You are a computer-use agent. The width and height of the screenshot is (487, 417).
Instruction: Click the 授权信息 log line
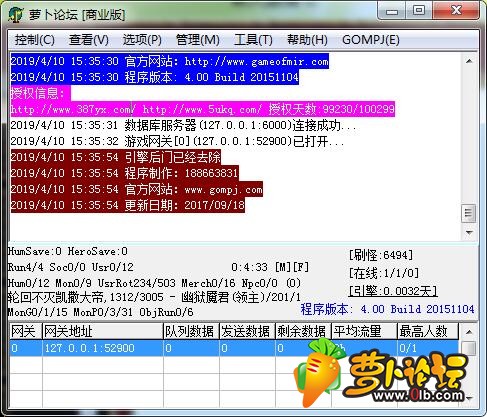40,93
